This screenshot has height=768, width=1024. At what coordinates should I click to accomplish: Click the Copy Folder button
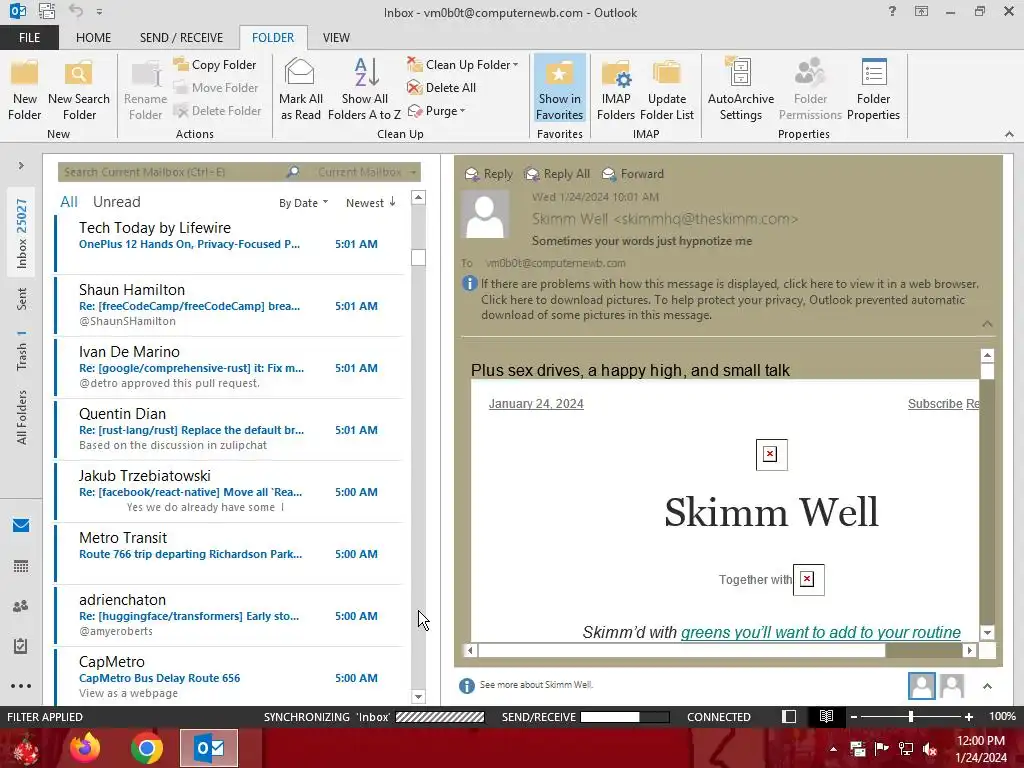[215, 65]
